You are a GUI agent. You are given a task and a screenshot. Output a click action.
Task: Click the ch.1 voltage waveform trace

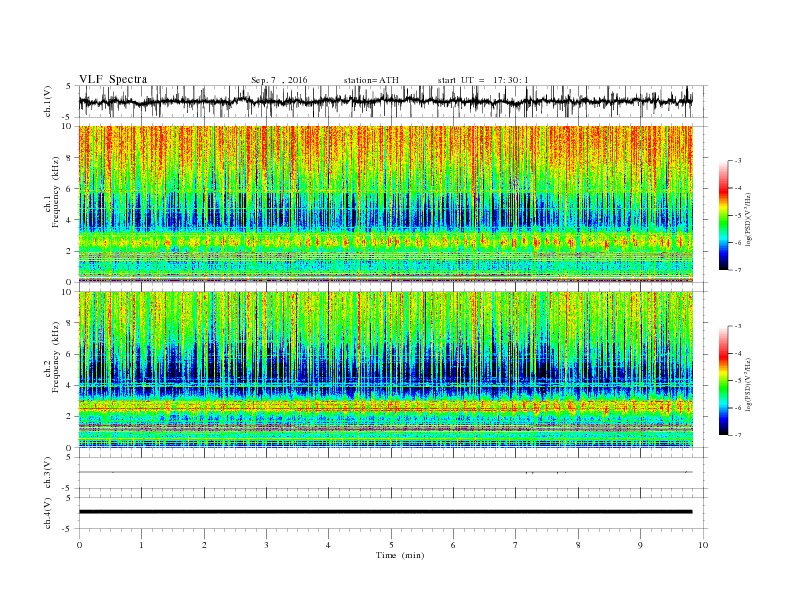point(386,101)
